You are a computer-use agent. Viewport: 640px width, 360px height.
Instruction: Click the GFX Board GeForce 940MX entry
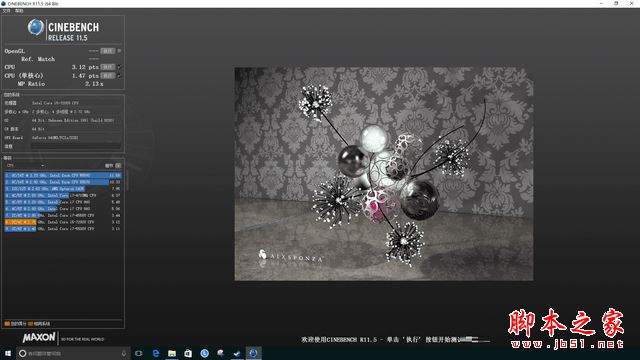point(76,138)
